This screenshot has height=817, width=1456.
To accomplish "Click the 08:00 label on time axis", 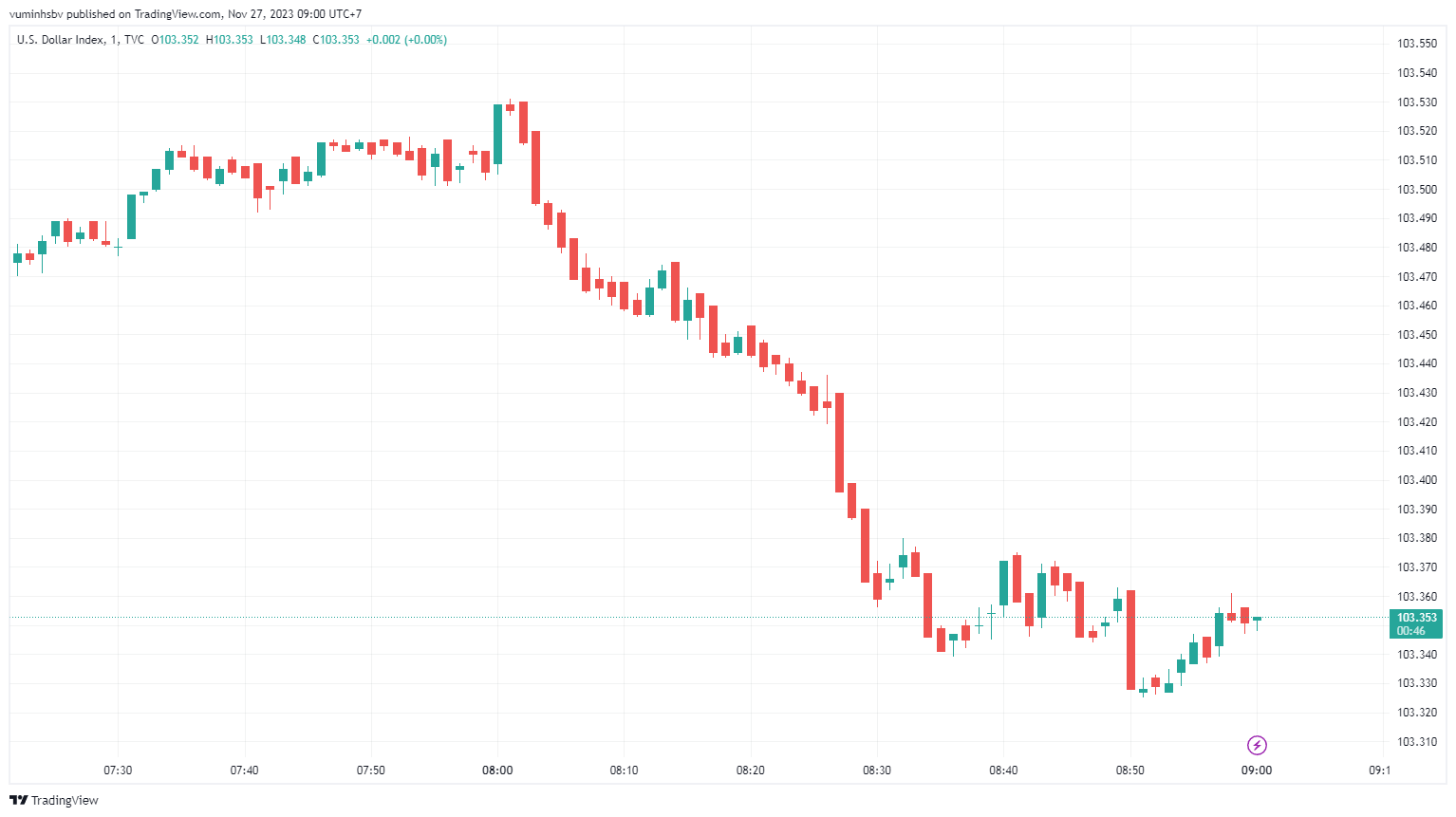I will tap(497, 771).
